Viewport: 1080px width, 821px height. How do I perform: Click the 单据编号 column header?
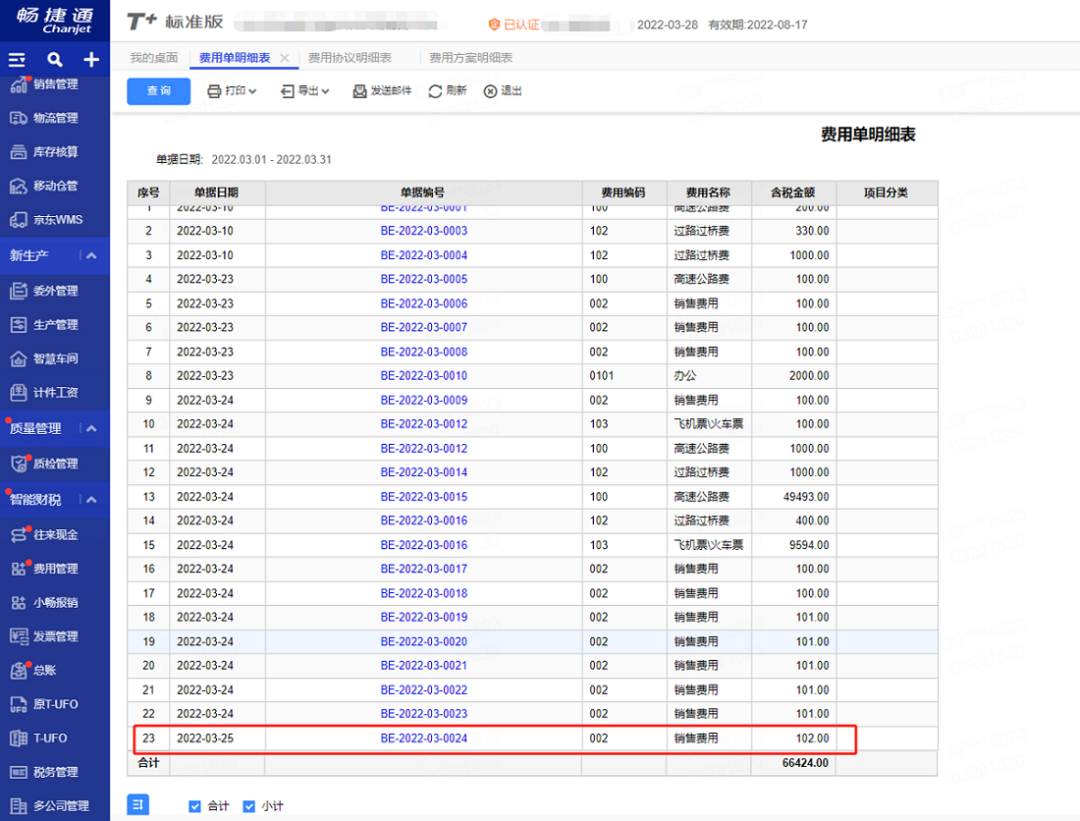click(x=424, y=193)
